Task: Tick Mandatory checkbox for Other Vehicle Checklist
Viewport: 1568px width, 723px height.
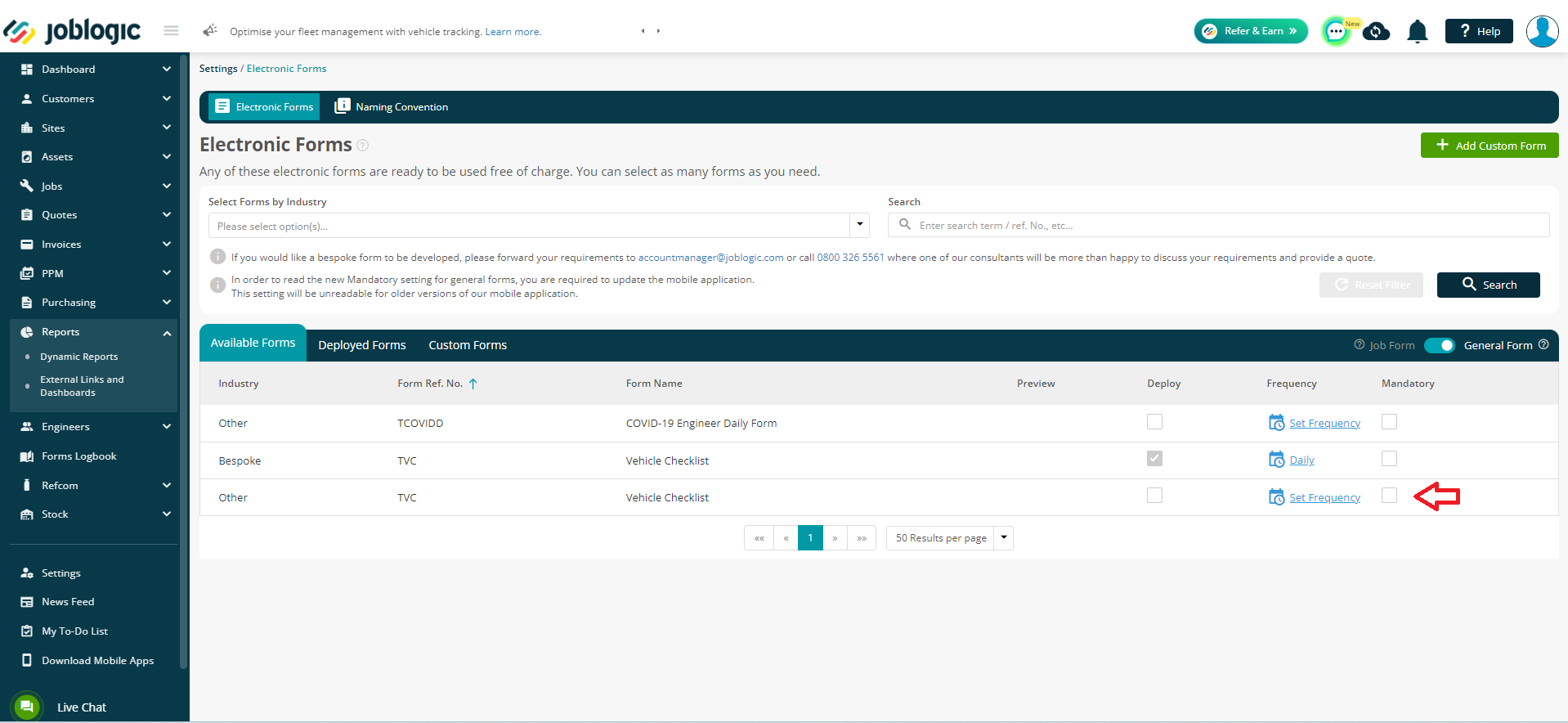Action: coord(1389,496)
